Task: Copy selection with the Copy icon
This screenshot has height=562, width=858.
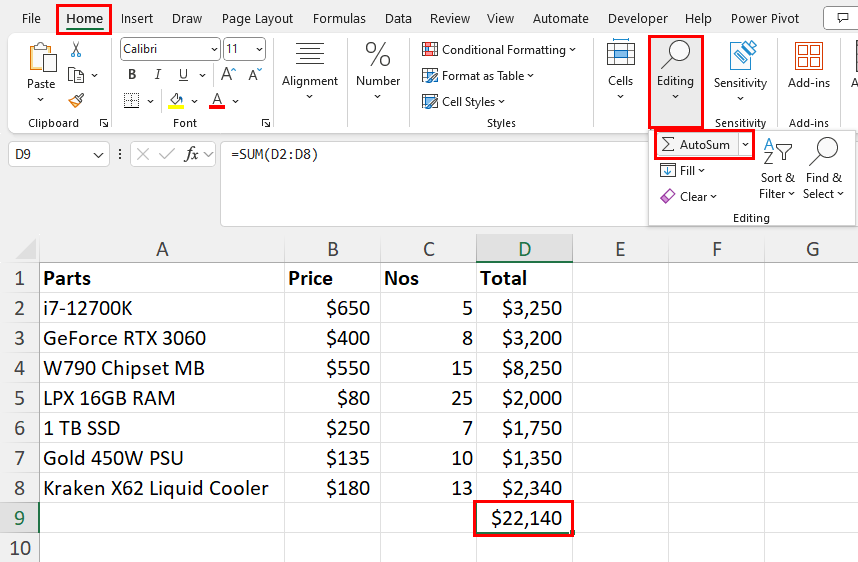Action: pyautogui.click(x=76, y=75)
